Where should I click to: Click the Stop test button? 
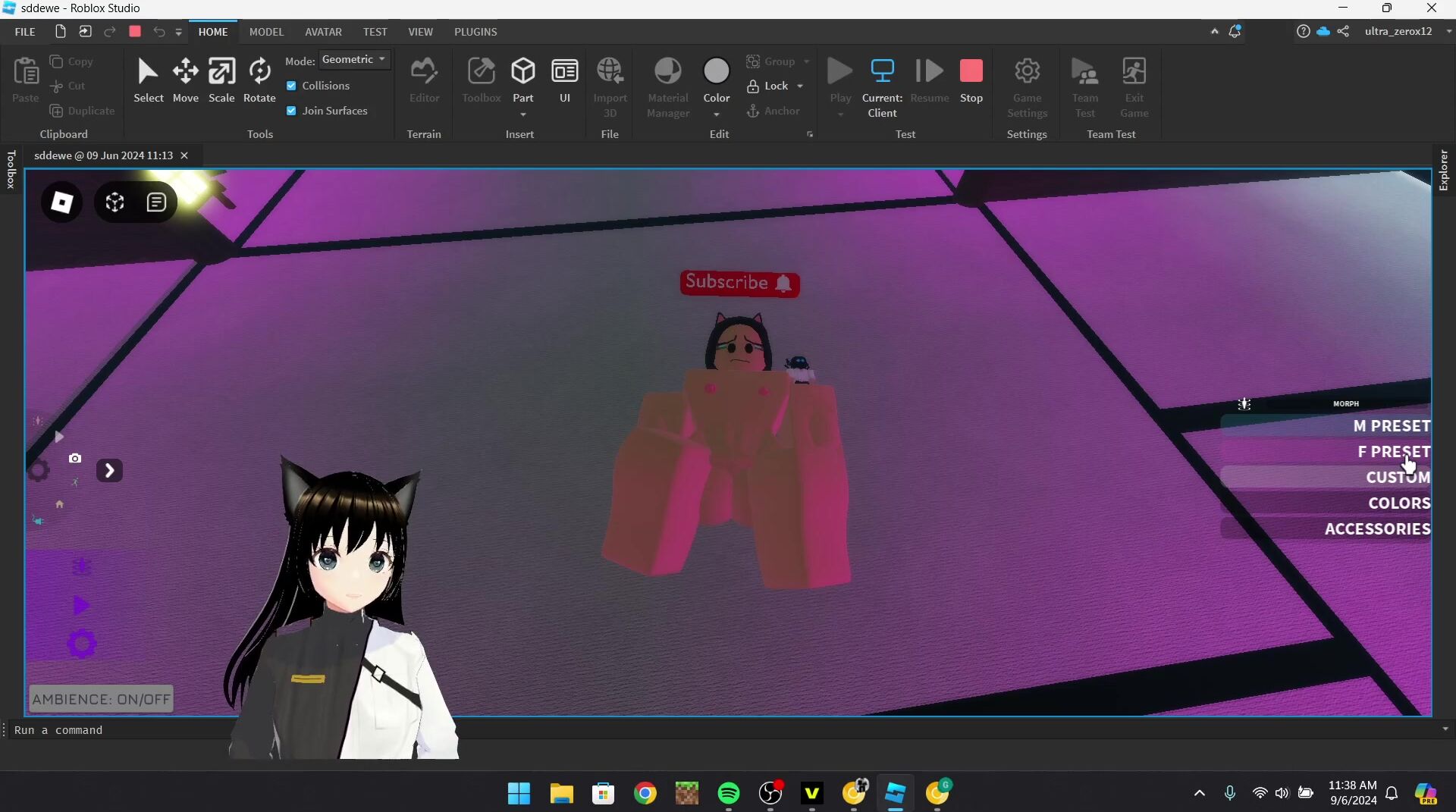point(971,80)
